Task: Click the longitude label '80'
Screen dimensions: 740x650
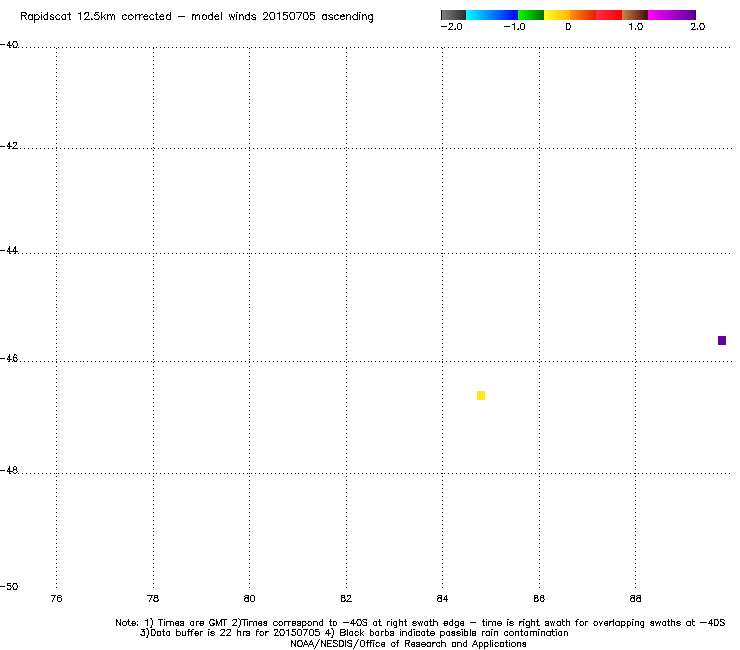Action: (x=249, y=599)
